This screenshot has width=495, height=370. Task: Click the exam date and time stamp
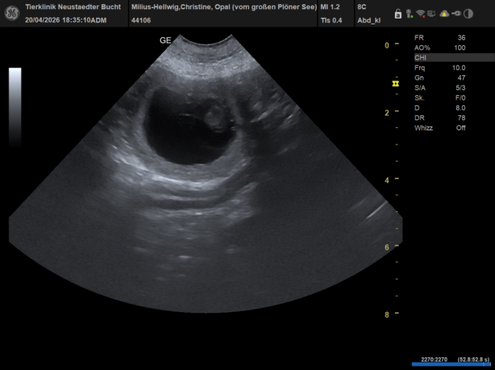[x=66, y=20]
